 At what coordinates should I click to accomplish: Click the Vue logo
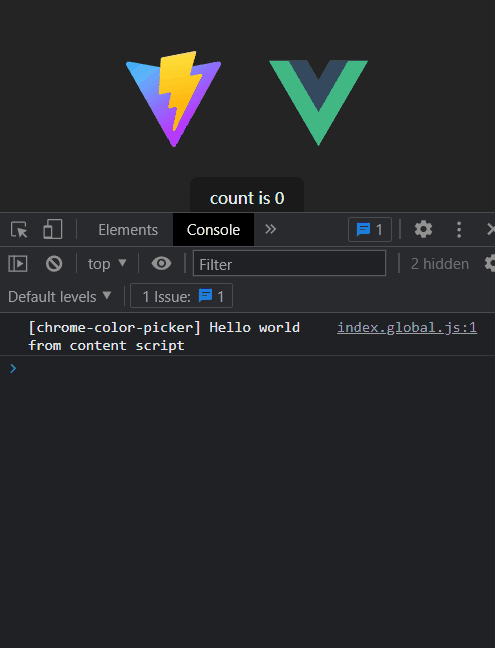[x=318, y=103]
